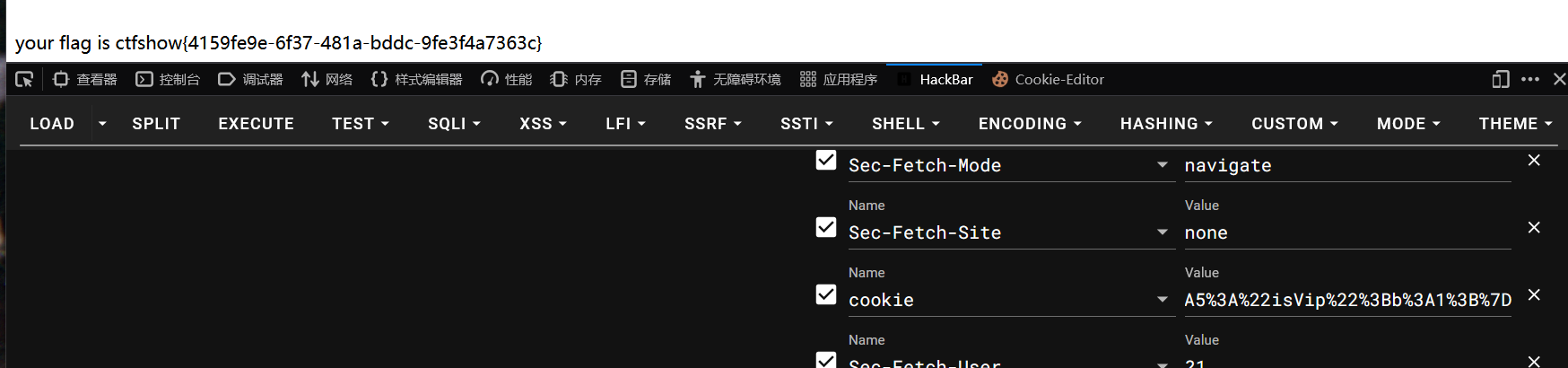
Task: Click the SPLIT button
Action: click(x=156, y=124)
